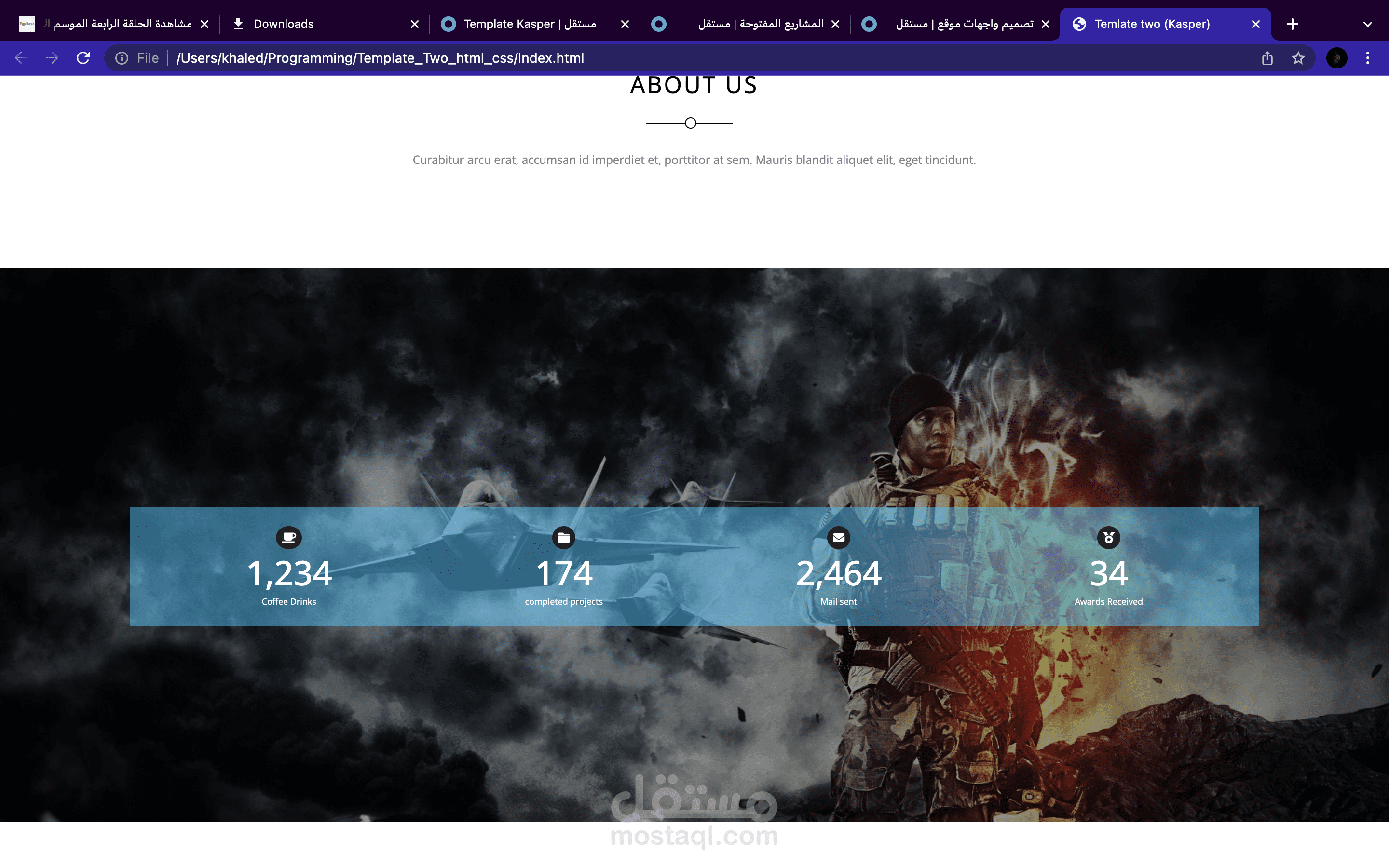
Task: Switch to the Downloads tab
Action: coord(284,24)
